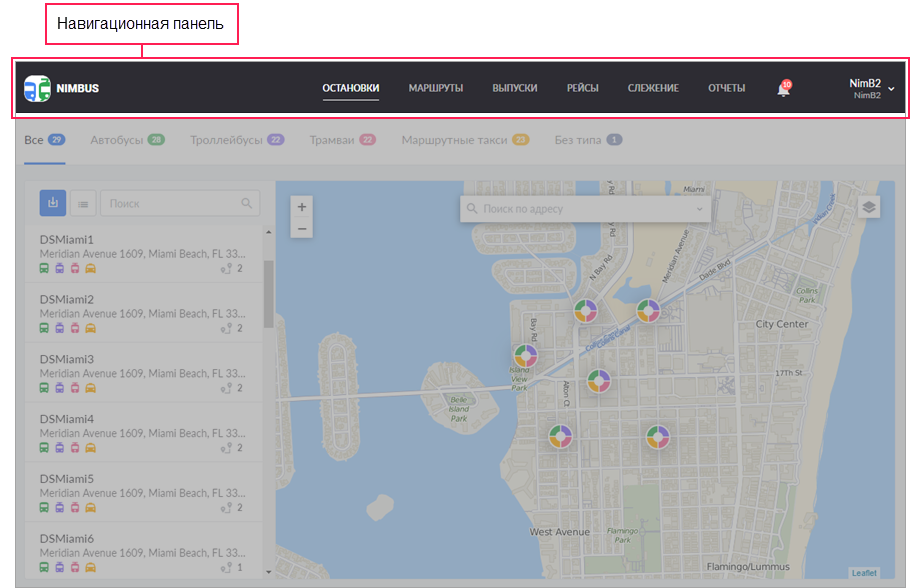Toggle the list view icon button
The height and width of the screenshot is (588, 920).
pyautogui.click(x=83, y=204)
